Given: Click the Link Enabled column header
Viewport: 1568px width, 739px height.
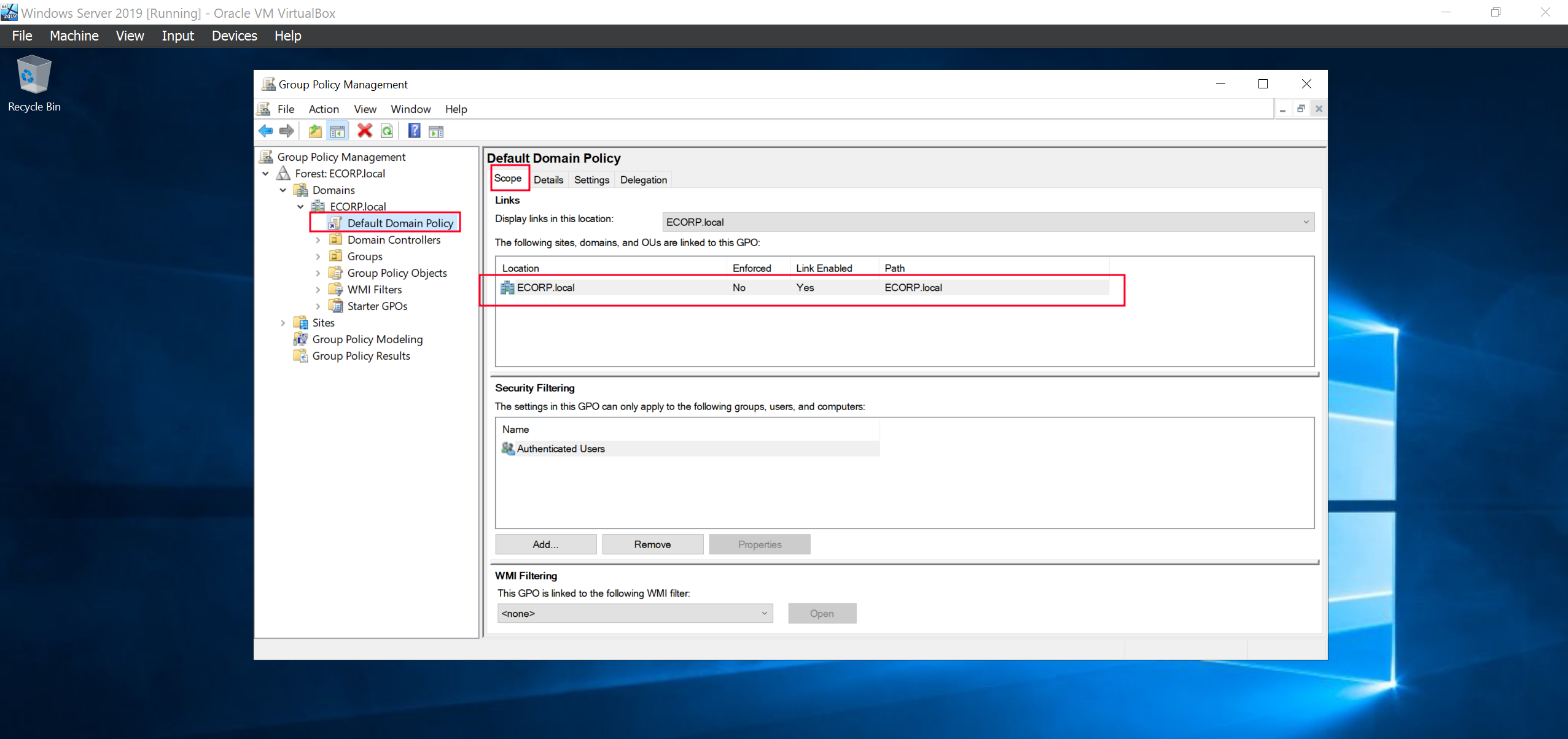Looking at the screenshot, I should click(x=834, y=268).
